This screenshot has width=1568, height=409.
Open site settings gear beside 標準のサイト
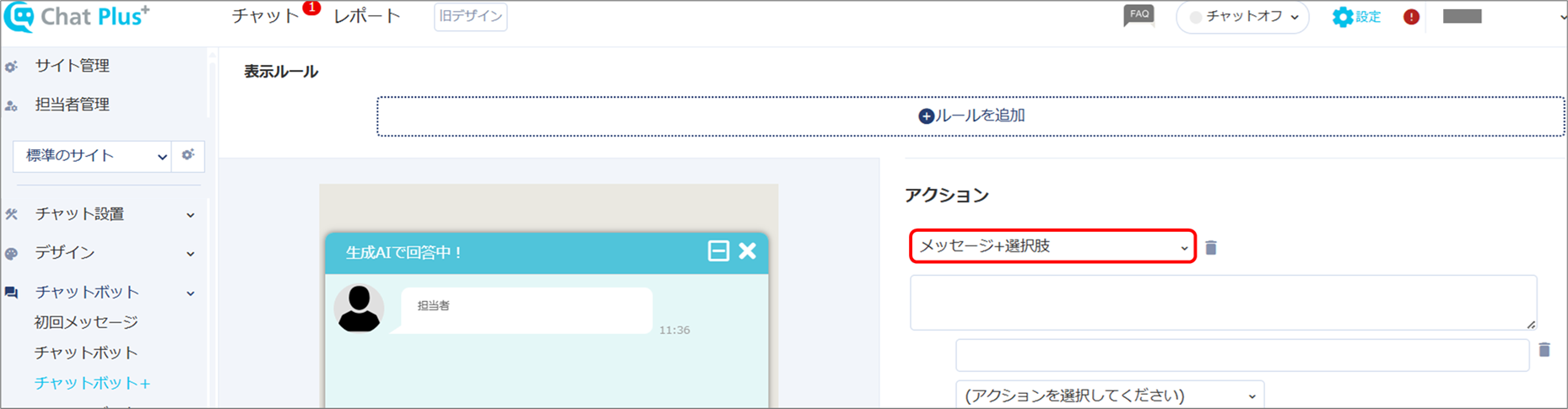coord(188,155)
